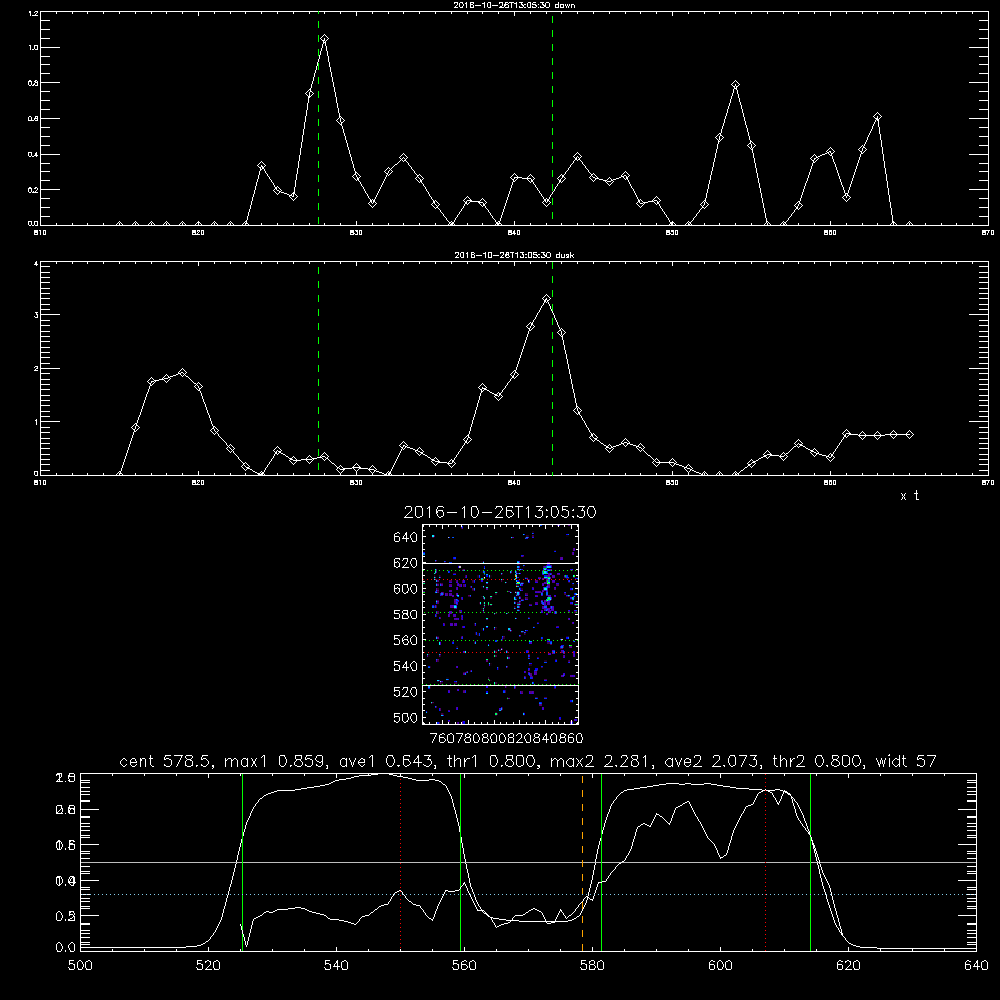The width and height of the screenshot is (1000, 1000).
Task: Select left green dashed line in dawn plot
Action: 318,118
